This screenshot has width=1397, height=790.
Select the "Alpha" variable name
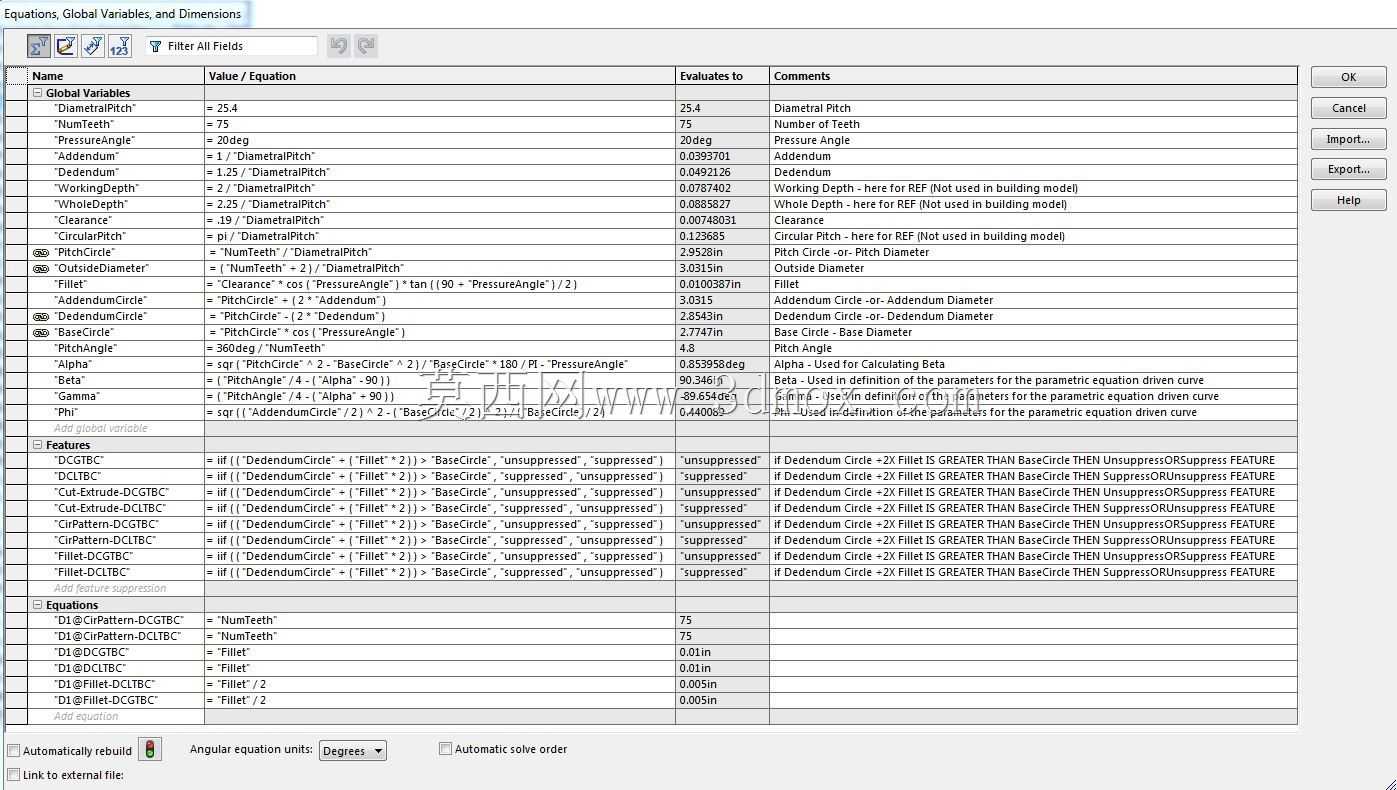(x=73, y=364)
